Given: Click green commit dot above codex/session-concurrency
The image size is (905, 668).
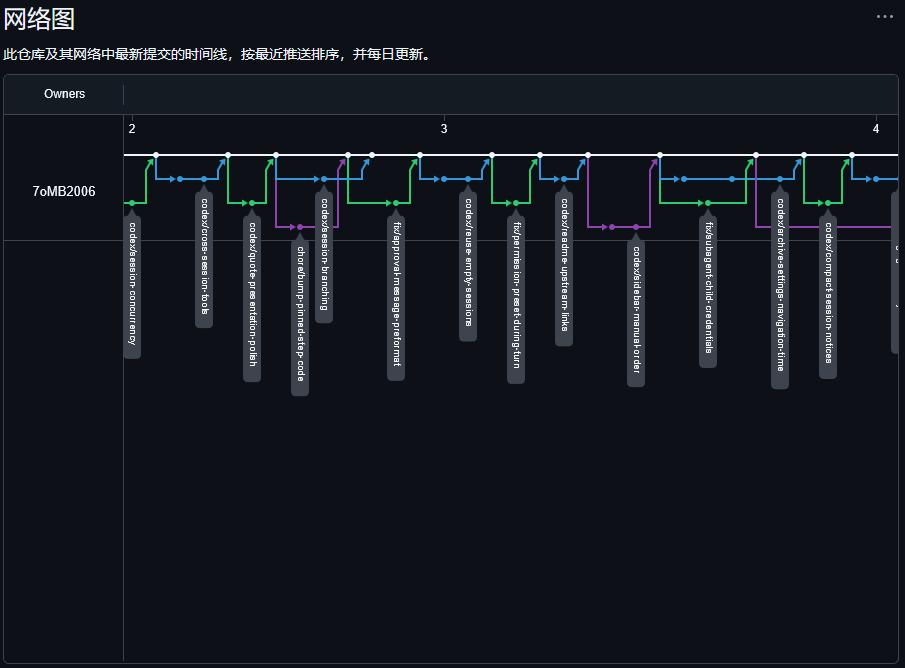Looking at the screenshot, I should [x=132, y=203].
